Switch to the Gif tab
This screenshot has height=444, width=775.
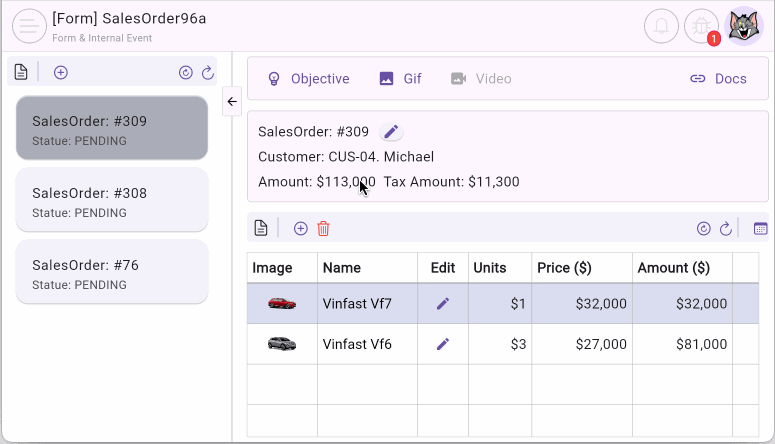coord(400,79)
